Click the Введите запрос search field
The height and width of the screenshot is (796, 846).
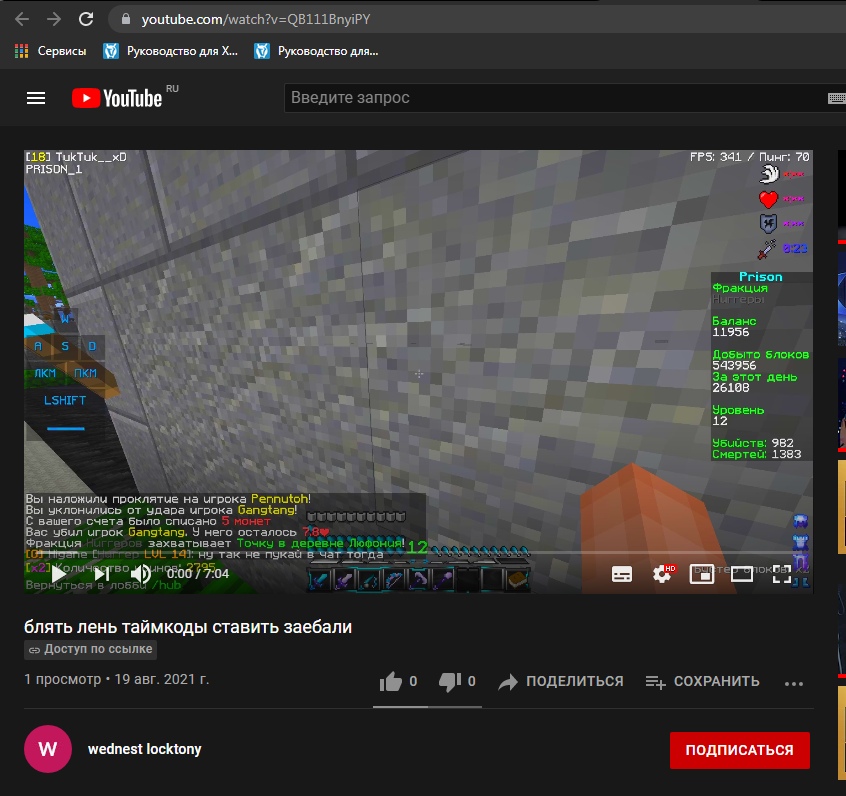[x=550, y=98]
